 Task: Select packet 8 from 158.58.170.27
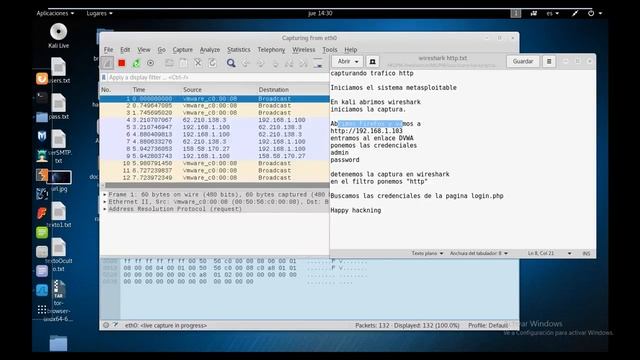(215, 149)
